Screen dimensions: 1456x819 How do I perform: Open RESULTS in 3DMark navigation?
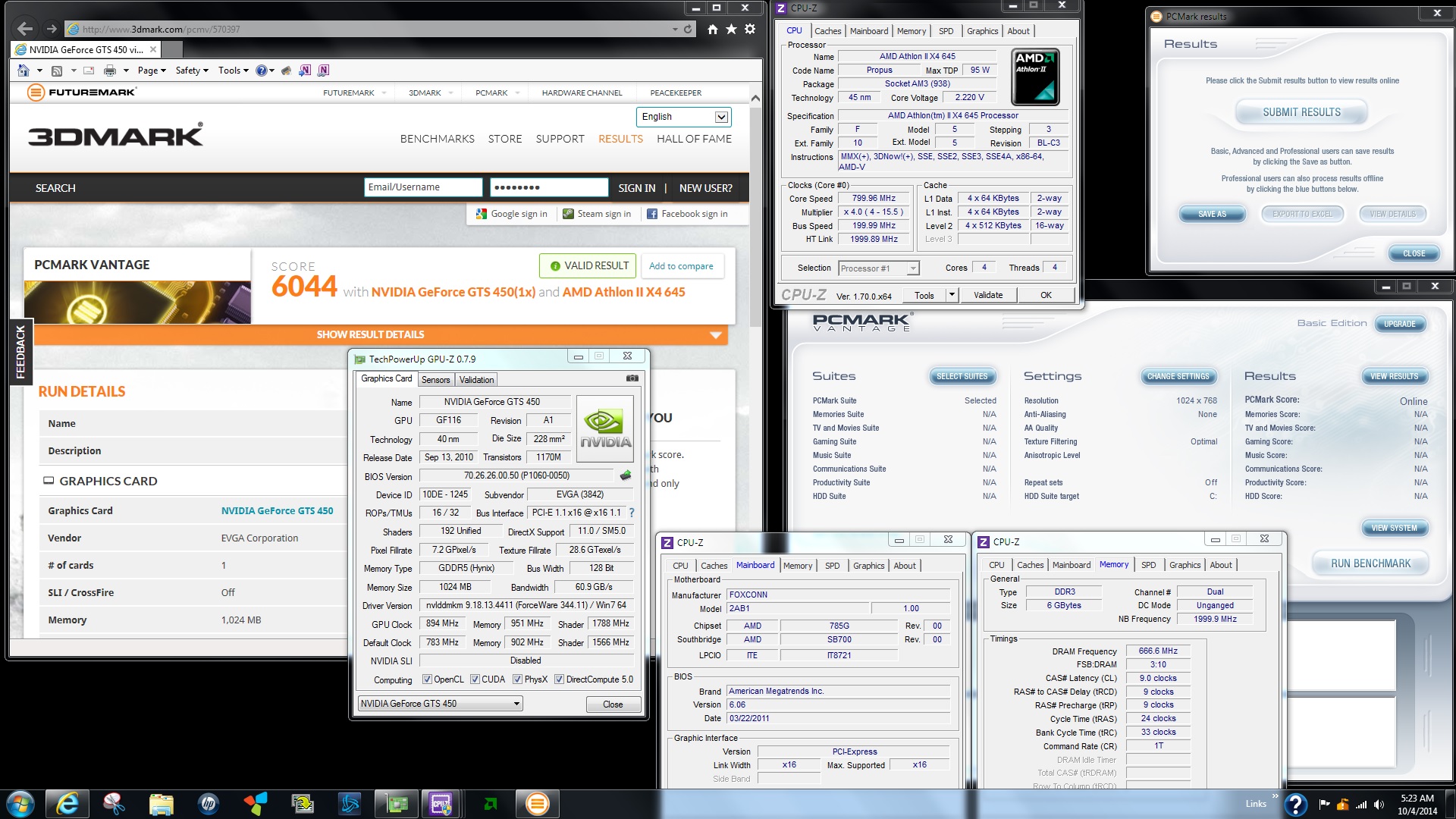[620, 139]
